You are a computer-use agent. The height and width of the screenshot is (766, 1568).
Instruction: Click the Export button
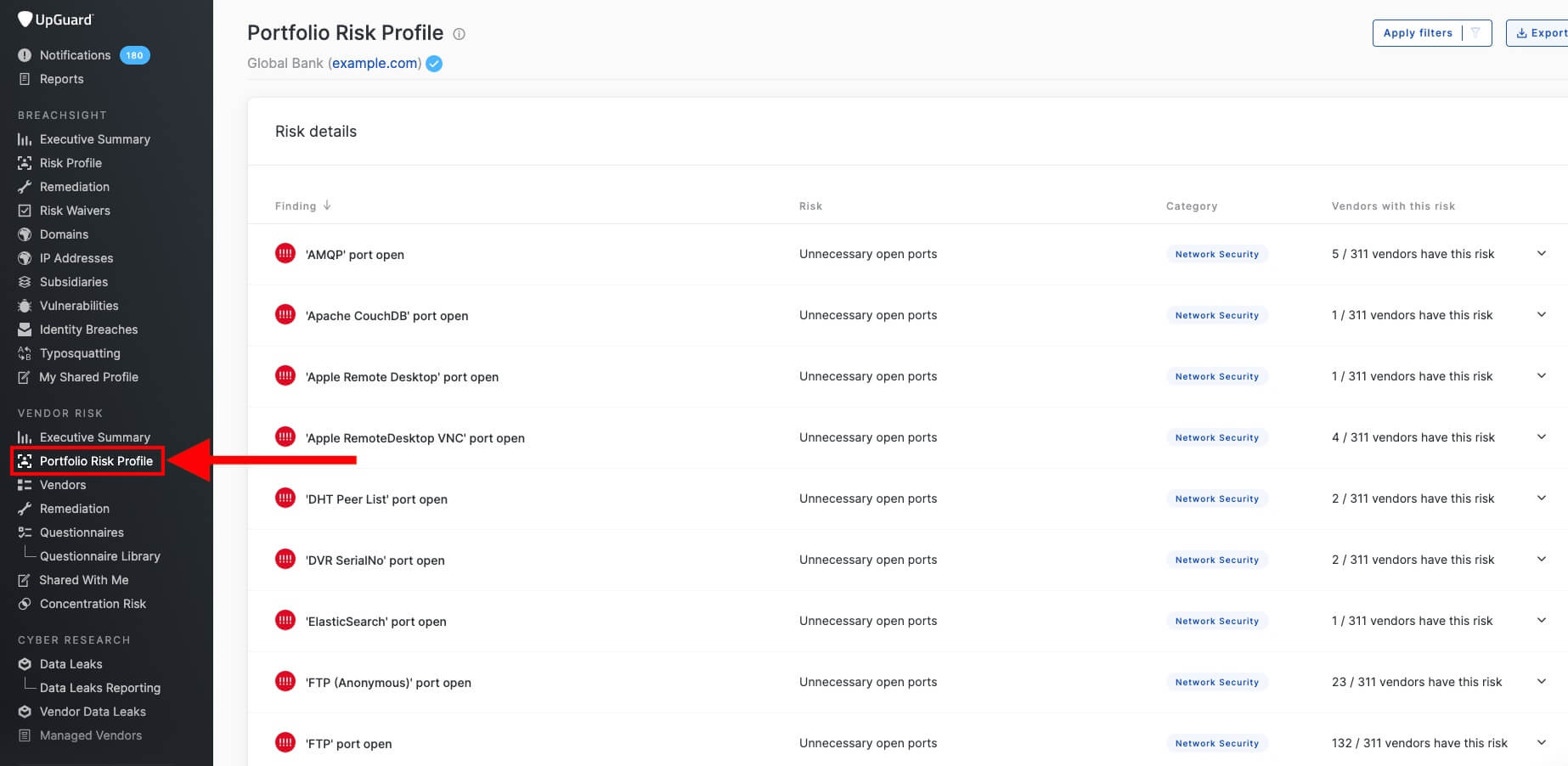click(1539, 33)
